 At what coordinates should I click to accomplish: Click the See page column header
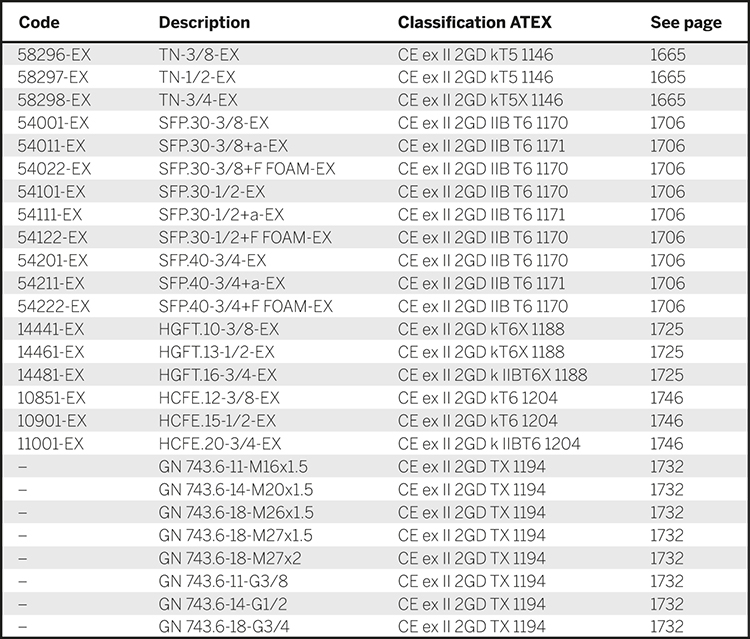pyautogui.click(x=685, y=22)
